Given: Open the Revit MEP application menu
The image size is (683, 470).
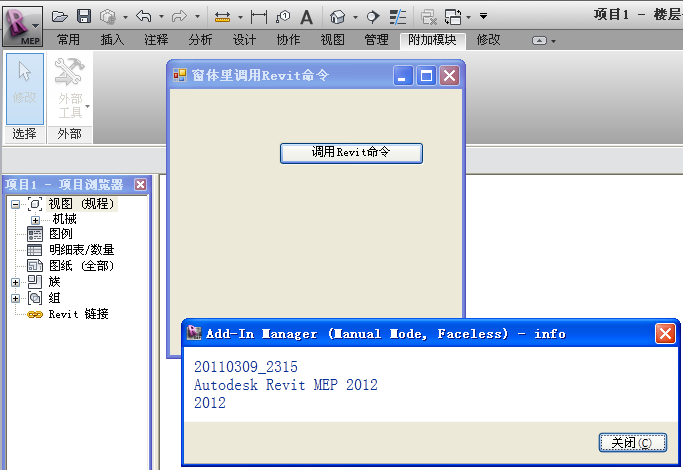Looking at the screenshot, I should tap(23, 26).
